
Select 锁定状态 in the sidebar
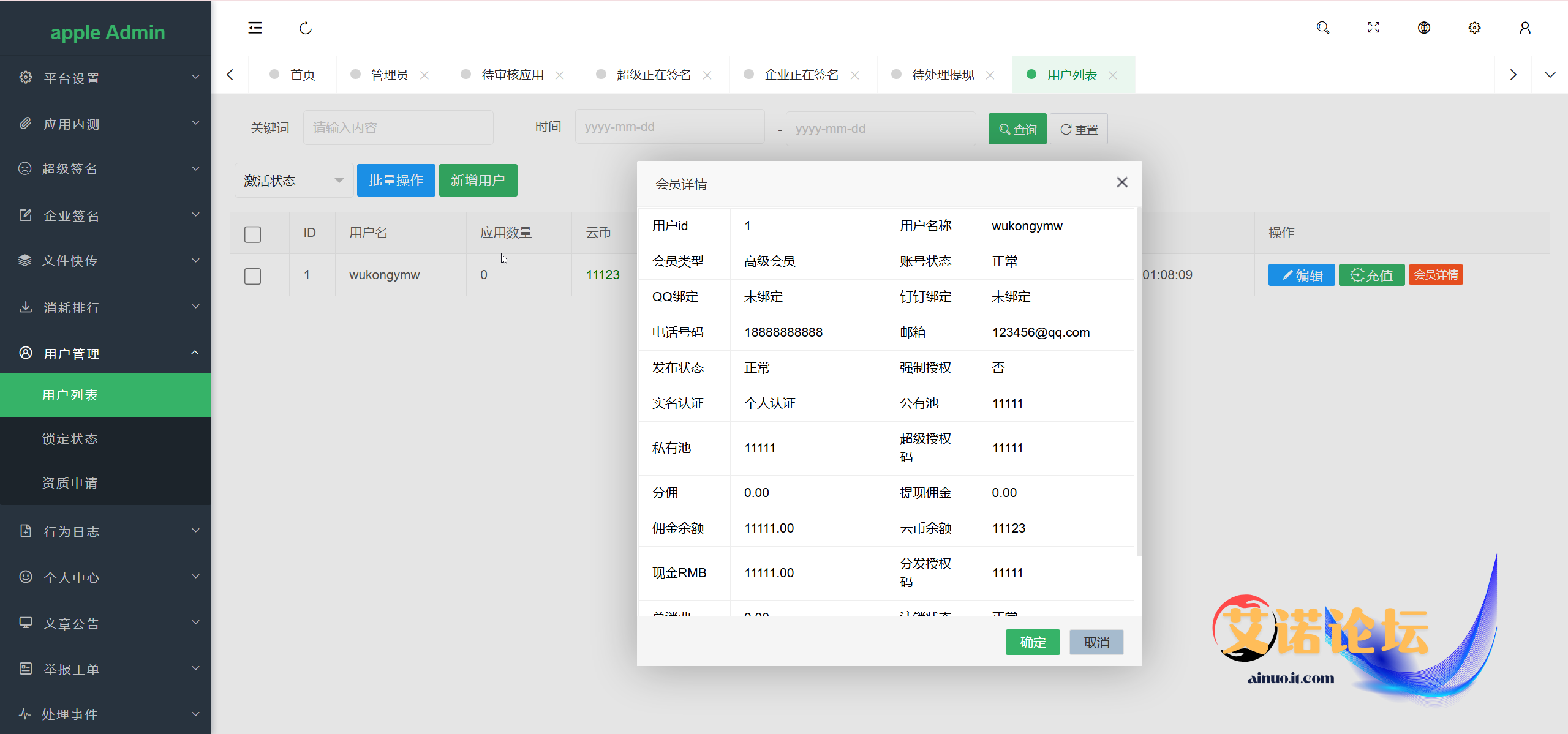[70, 439]
